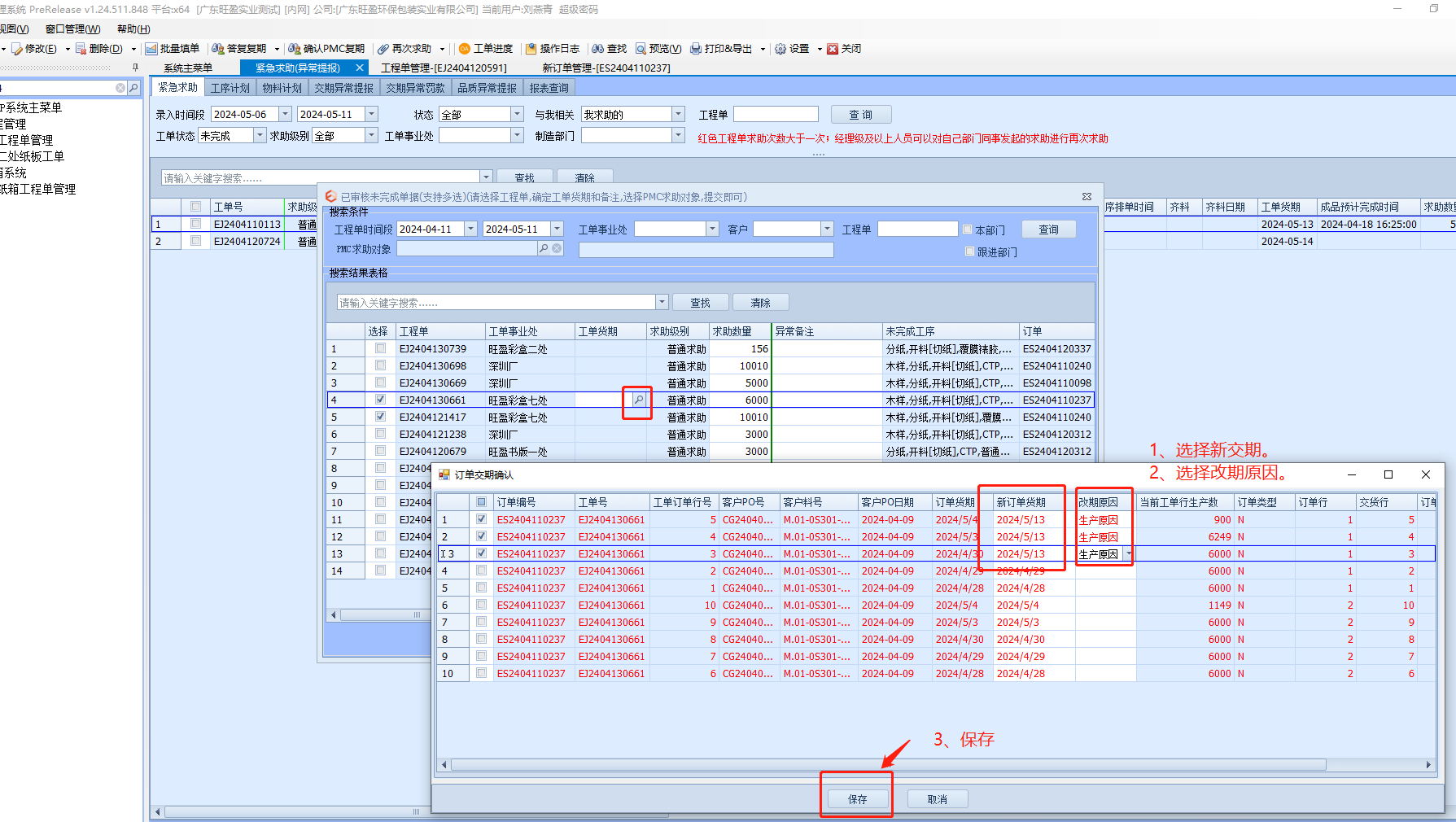Tick the order row 4 checkbox in 订单交期确认
The height and width of the screenshot is (822, 1456).
pyautogui.click(x=481, y=571)
